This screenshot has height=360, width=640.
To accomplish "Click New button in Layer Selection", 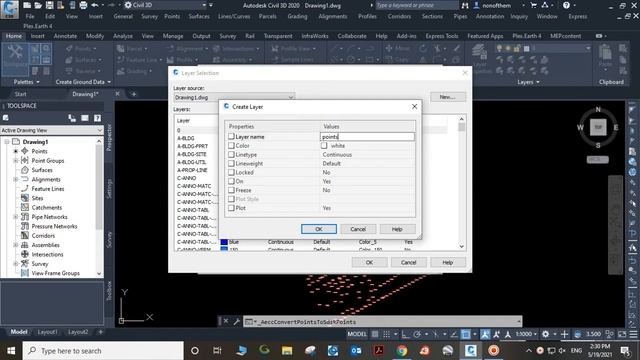I will click(447, 97).
